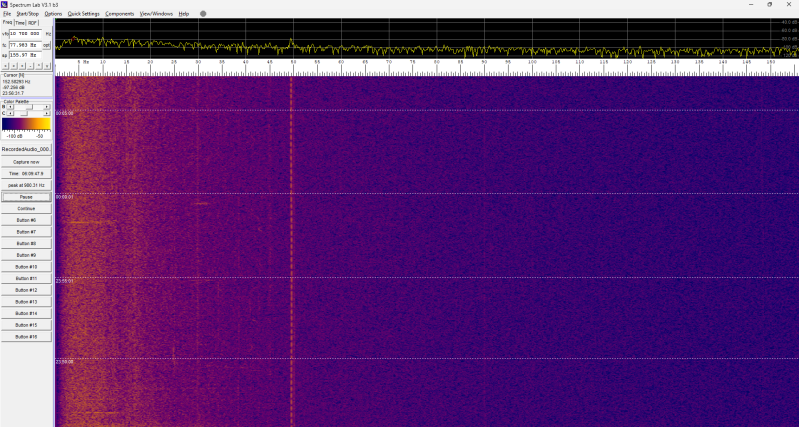Click the gray circle status indicator in menu bar
Screen dimensions: 799x427
(203, 14)
